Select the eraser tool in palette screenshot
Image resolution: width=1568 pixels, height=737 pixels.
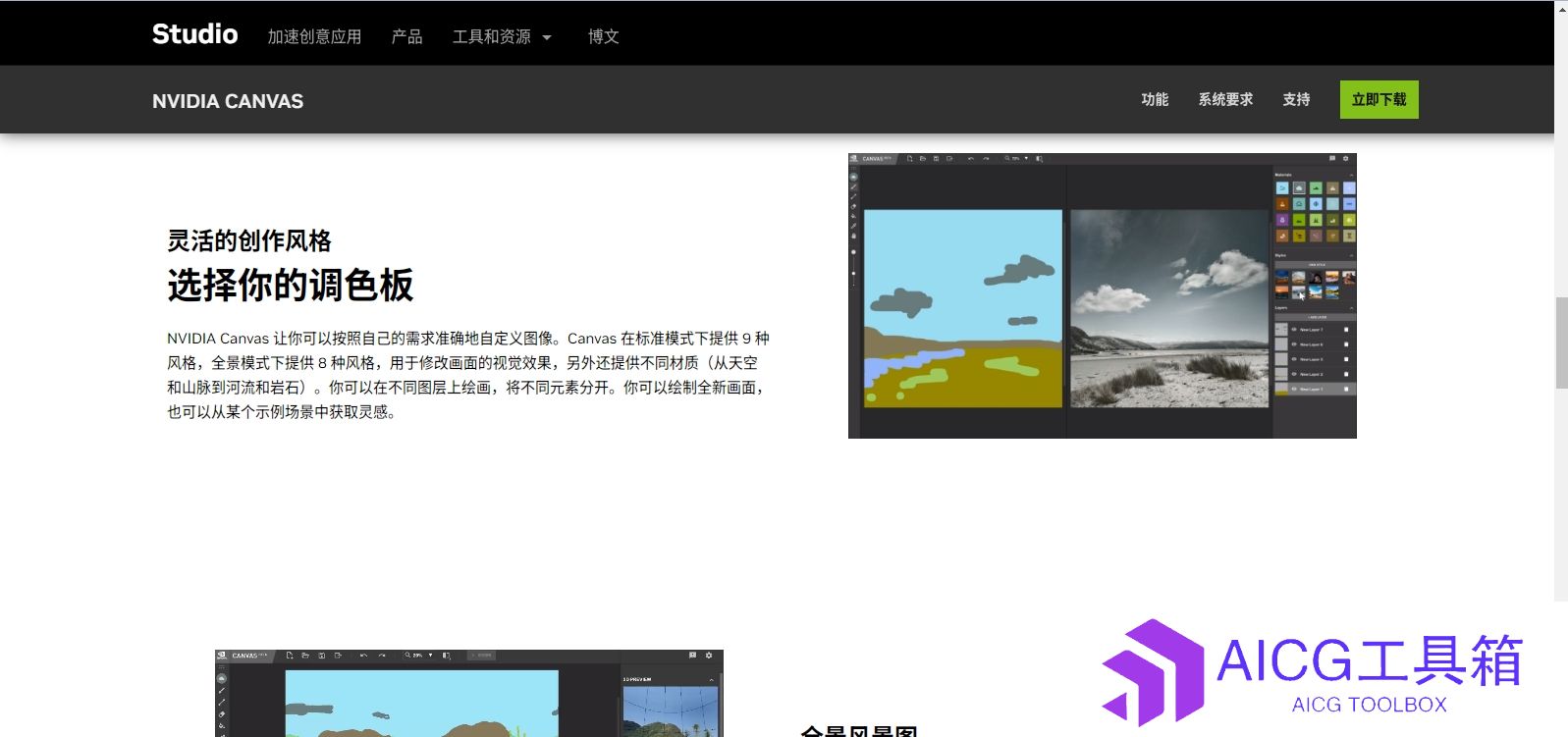pos(853,207)
